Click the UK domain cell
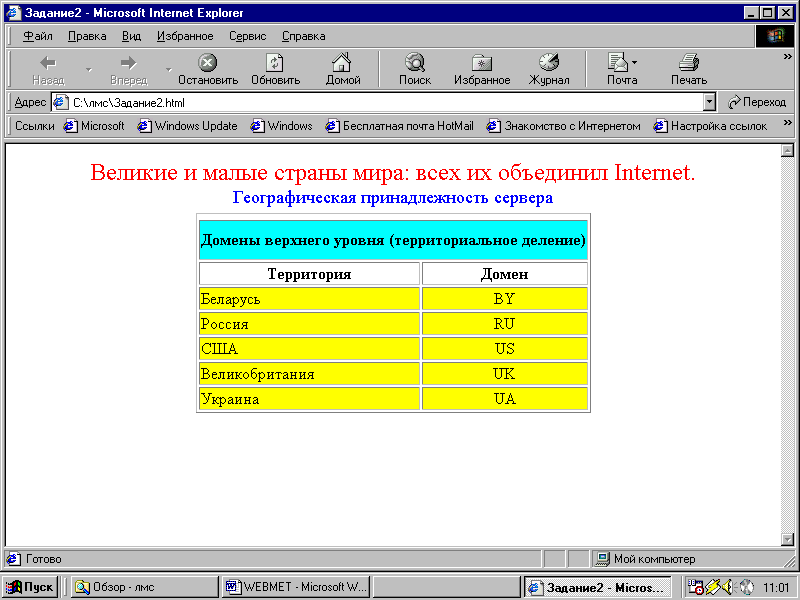This screenshot has width=800, height=600. coord(505,373)
